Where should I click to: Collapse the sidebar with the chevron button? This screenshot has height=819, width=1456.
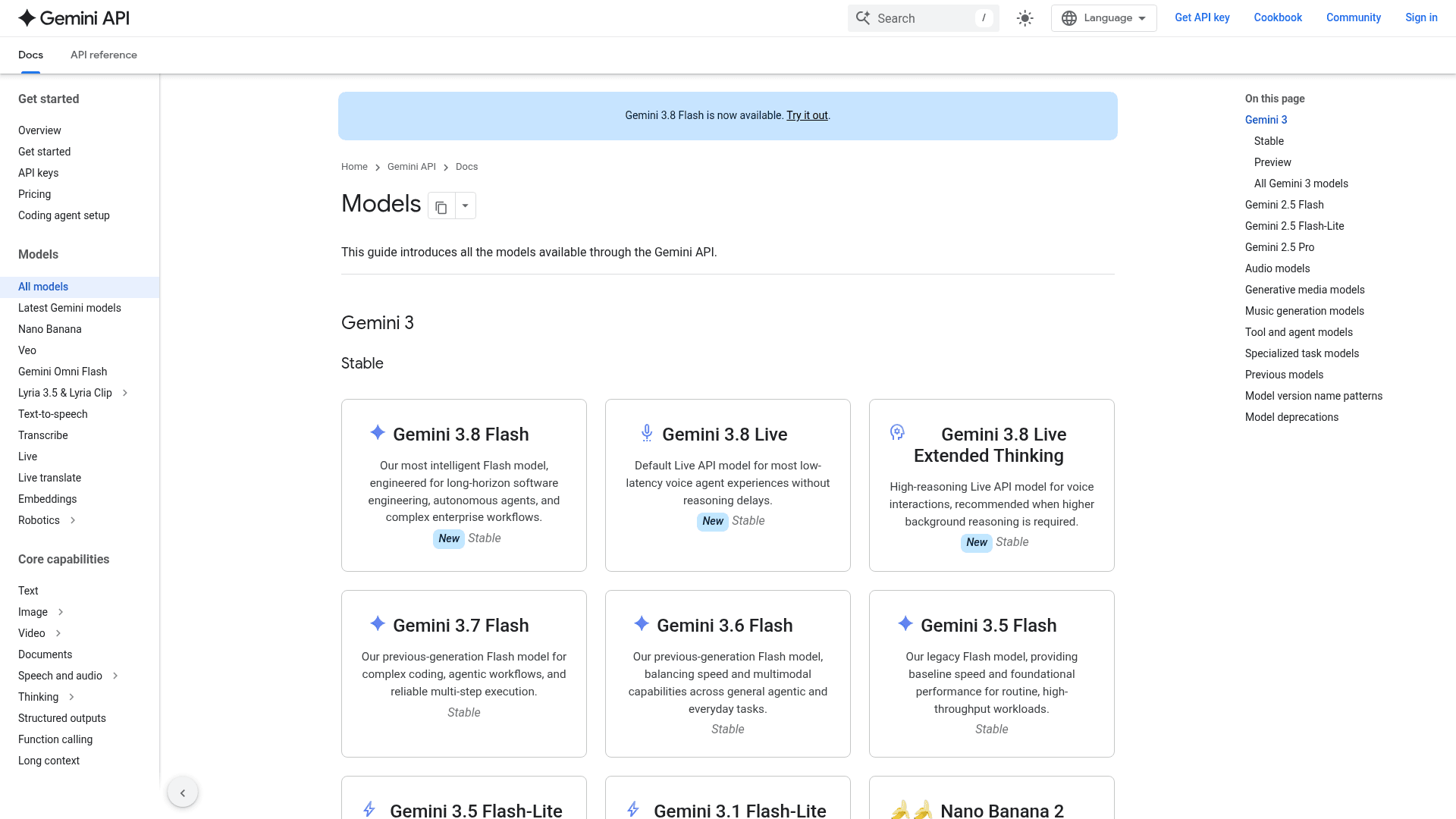(x=183, y=792)
